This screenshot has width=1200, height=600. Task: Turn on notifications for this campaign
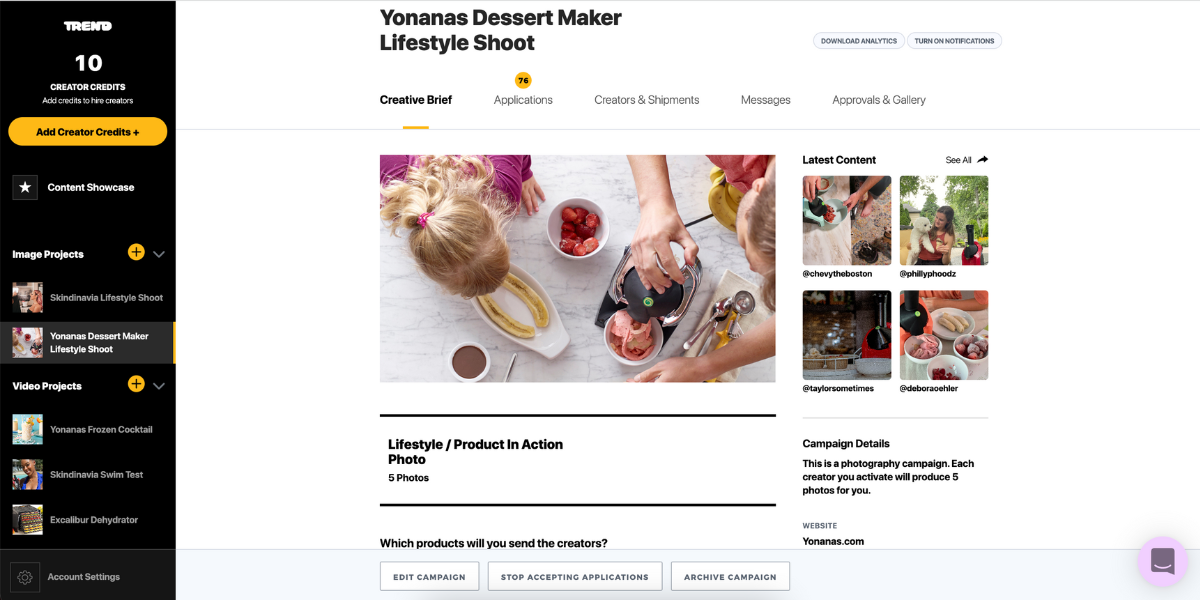coord(954,41)
